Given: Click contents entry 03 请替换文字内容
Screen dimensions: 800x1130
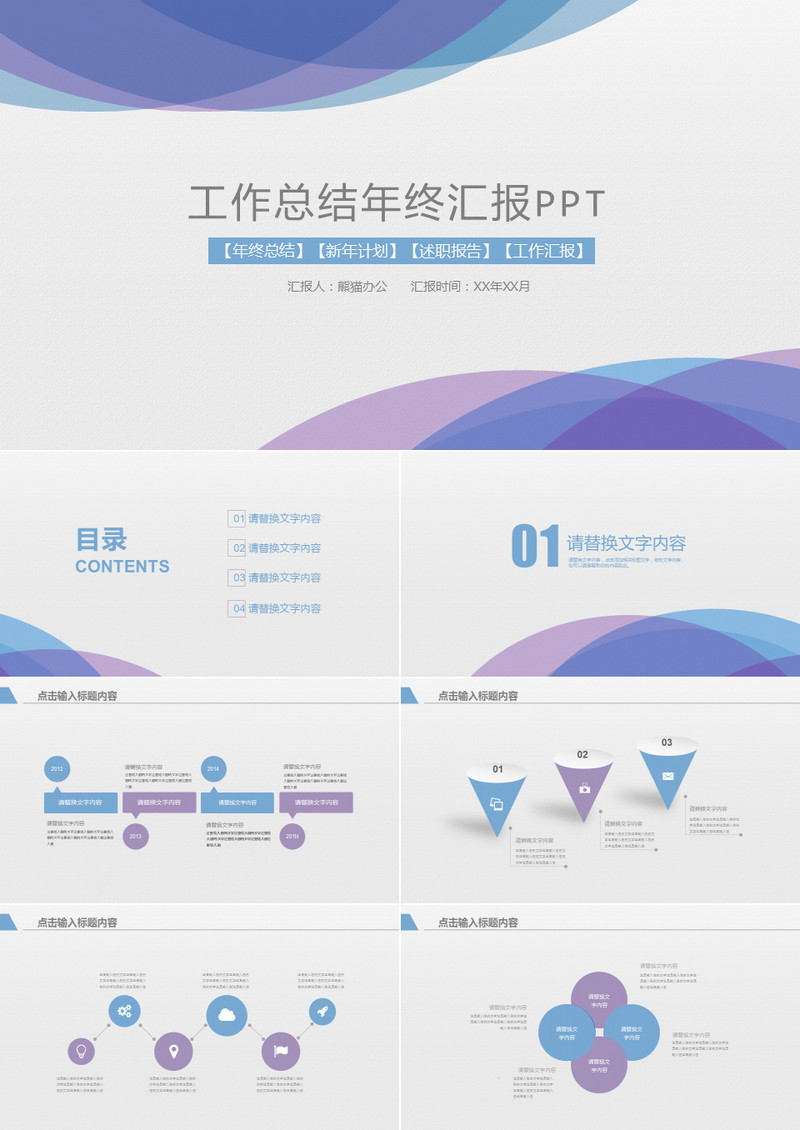Looking at the screenshot, I should [x=275, y=577].
